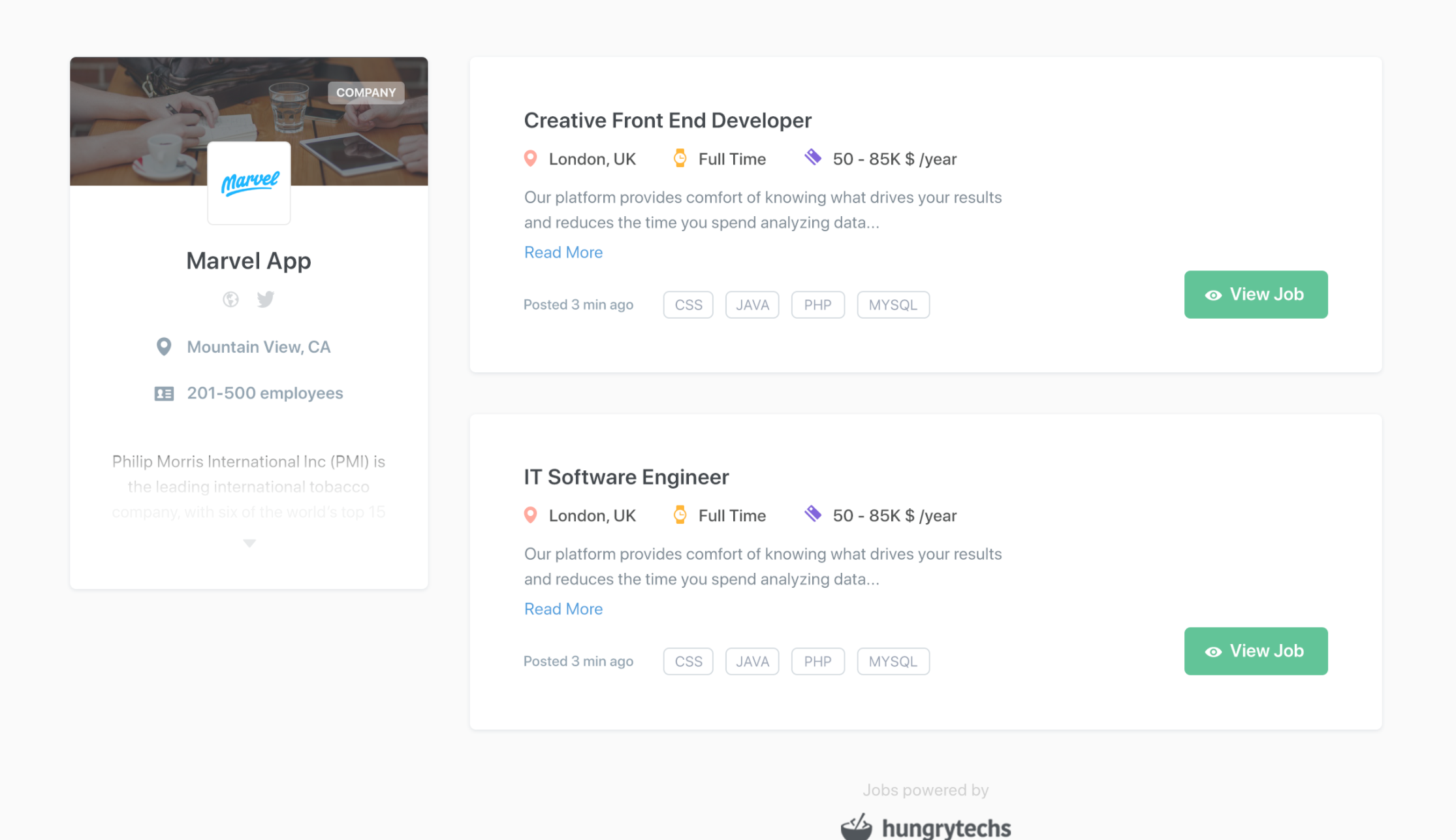Click London, UK in Creative Front End job

coord(592,159)
